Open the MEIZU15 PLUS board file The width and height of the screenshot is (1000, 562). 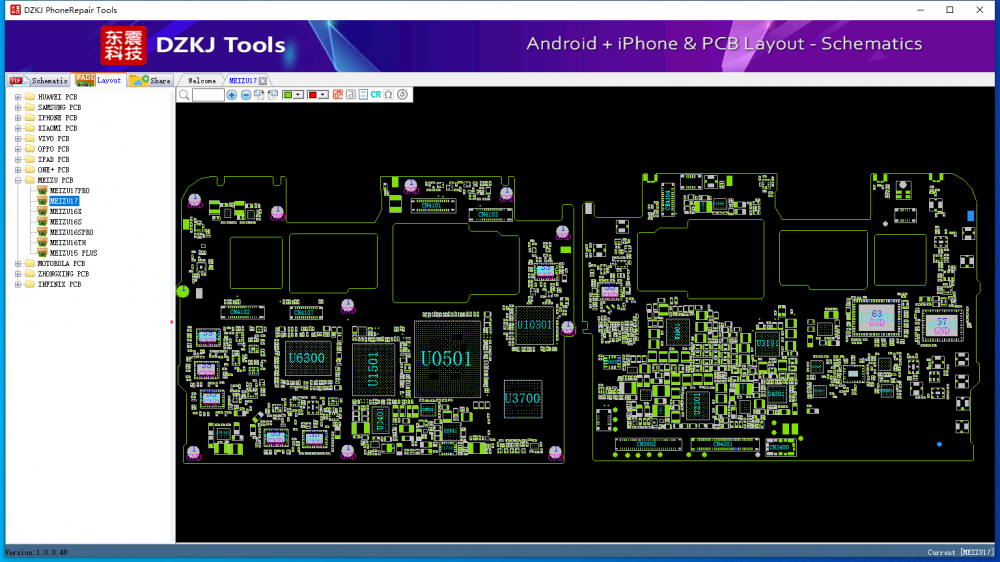tap(73, 253)
